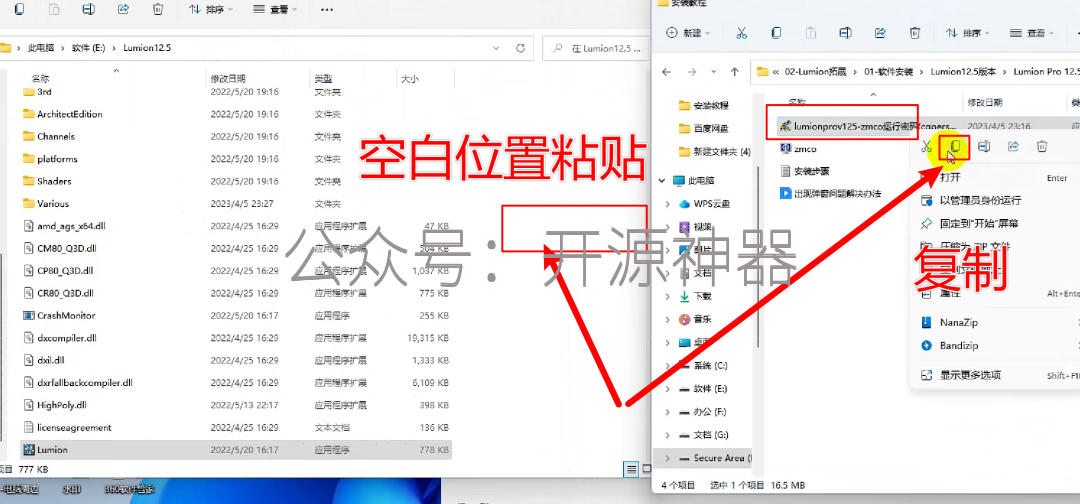The image size is (1080, 504).
Task: Expand the 软件 (E:) drive node in sidebar
Action: click(x=667, y=389)
